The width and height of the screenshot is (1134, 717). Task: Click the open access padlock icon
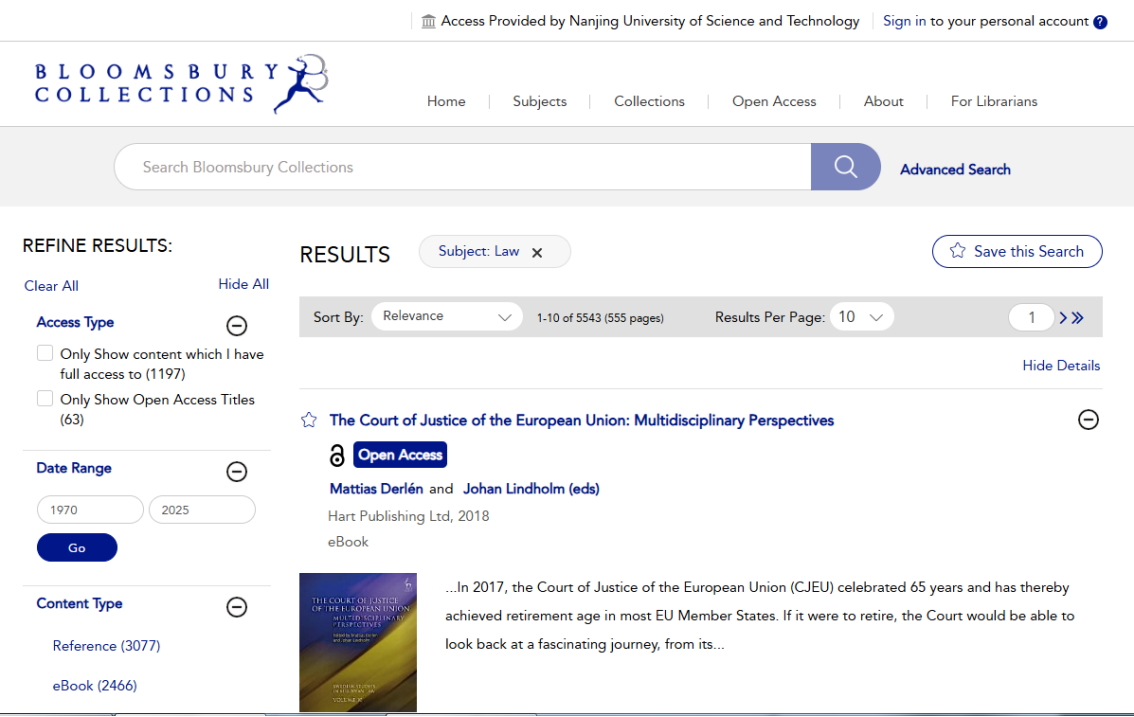point(337,455)
